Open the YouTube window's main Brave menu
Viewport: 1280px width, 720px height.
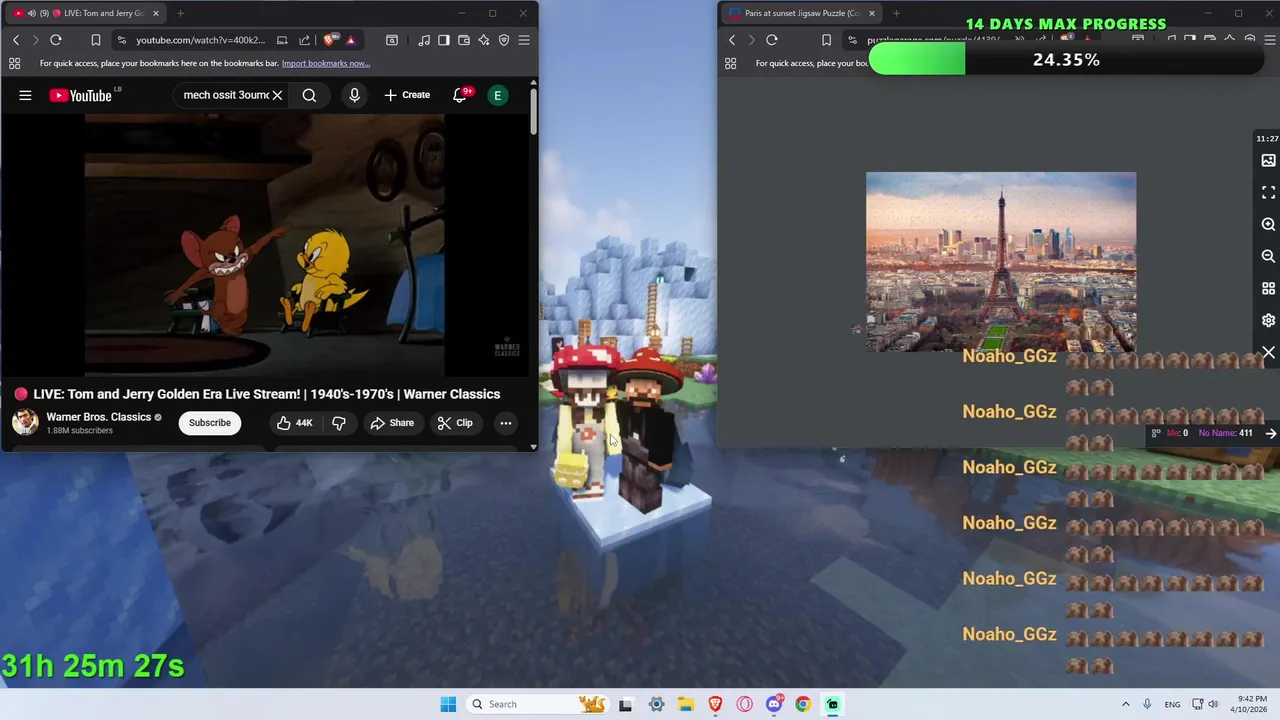coord(524,40)
